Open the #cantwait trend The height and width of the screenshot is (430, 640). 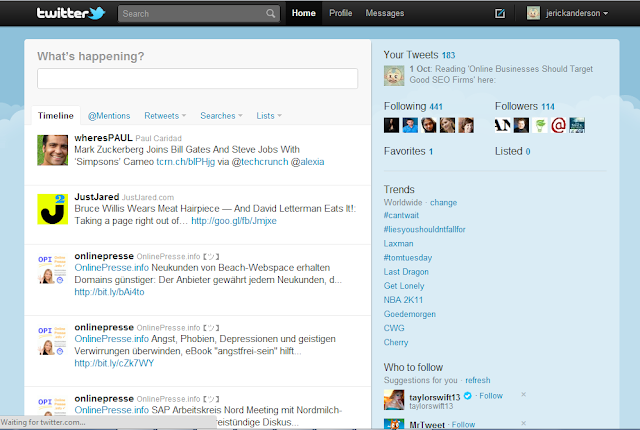coord(401,215)
